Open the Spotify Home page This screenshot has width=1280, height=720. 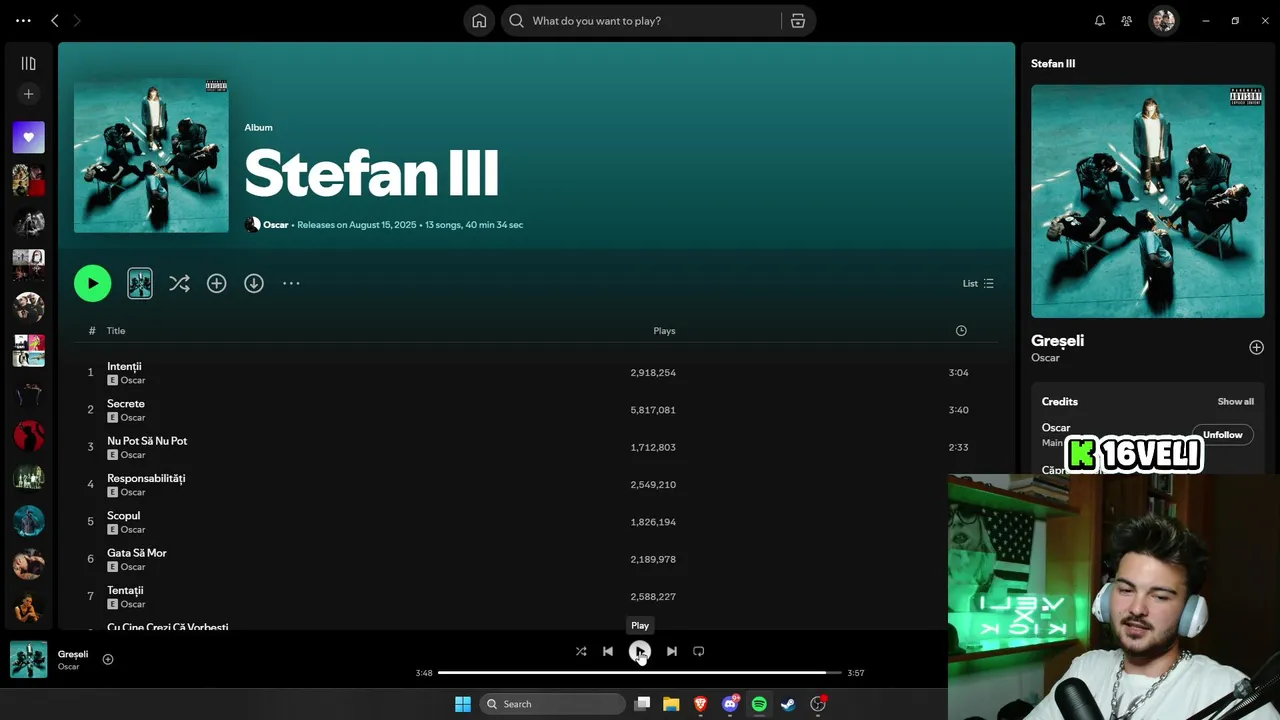pos(479,21)
